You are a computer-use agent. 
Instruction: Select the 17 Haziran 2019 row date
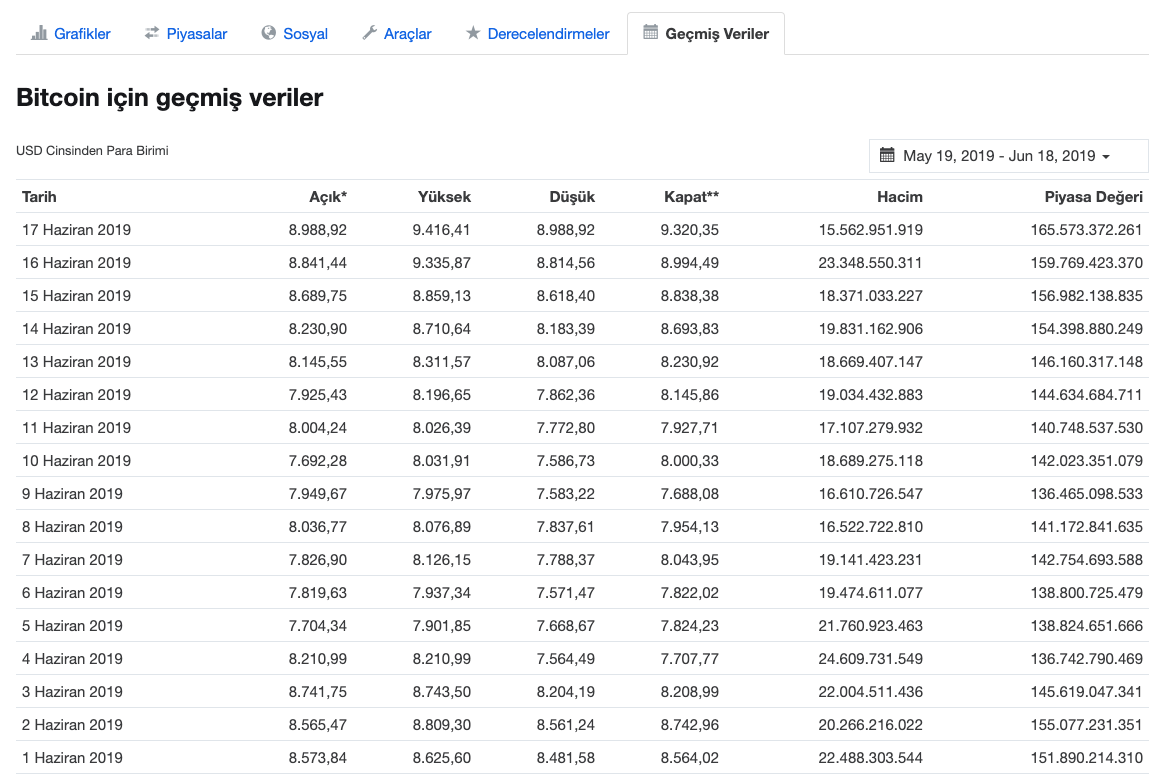click(76, 230)
